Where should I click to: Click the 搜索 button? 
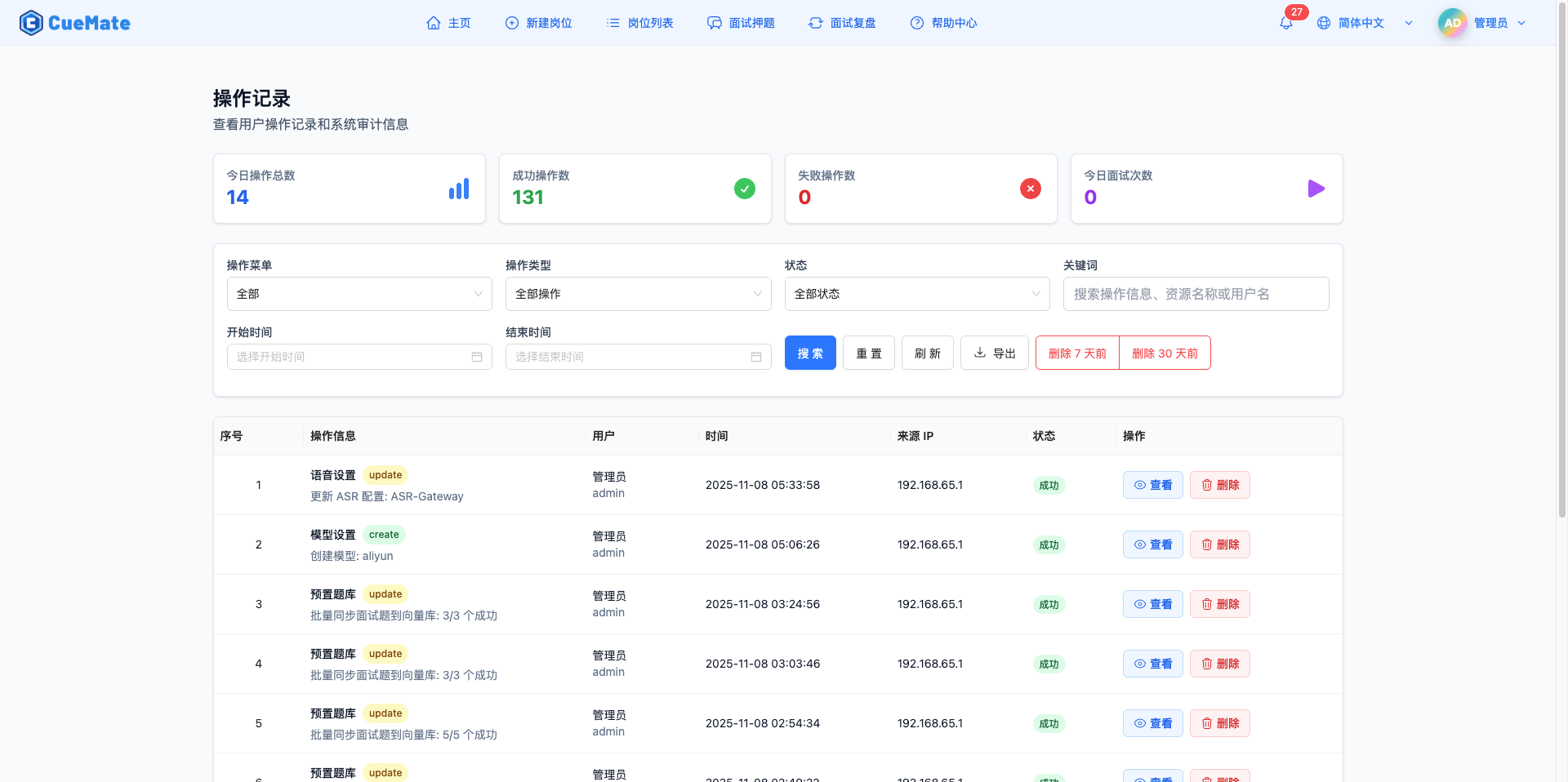810,353
